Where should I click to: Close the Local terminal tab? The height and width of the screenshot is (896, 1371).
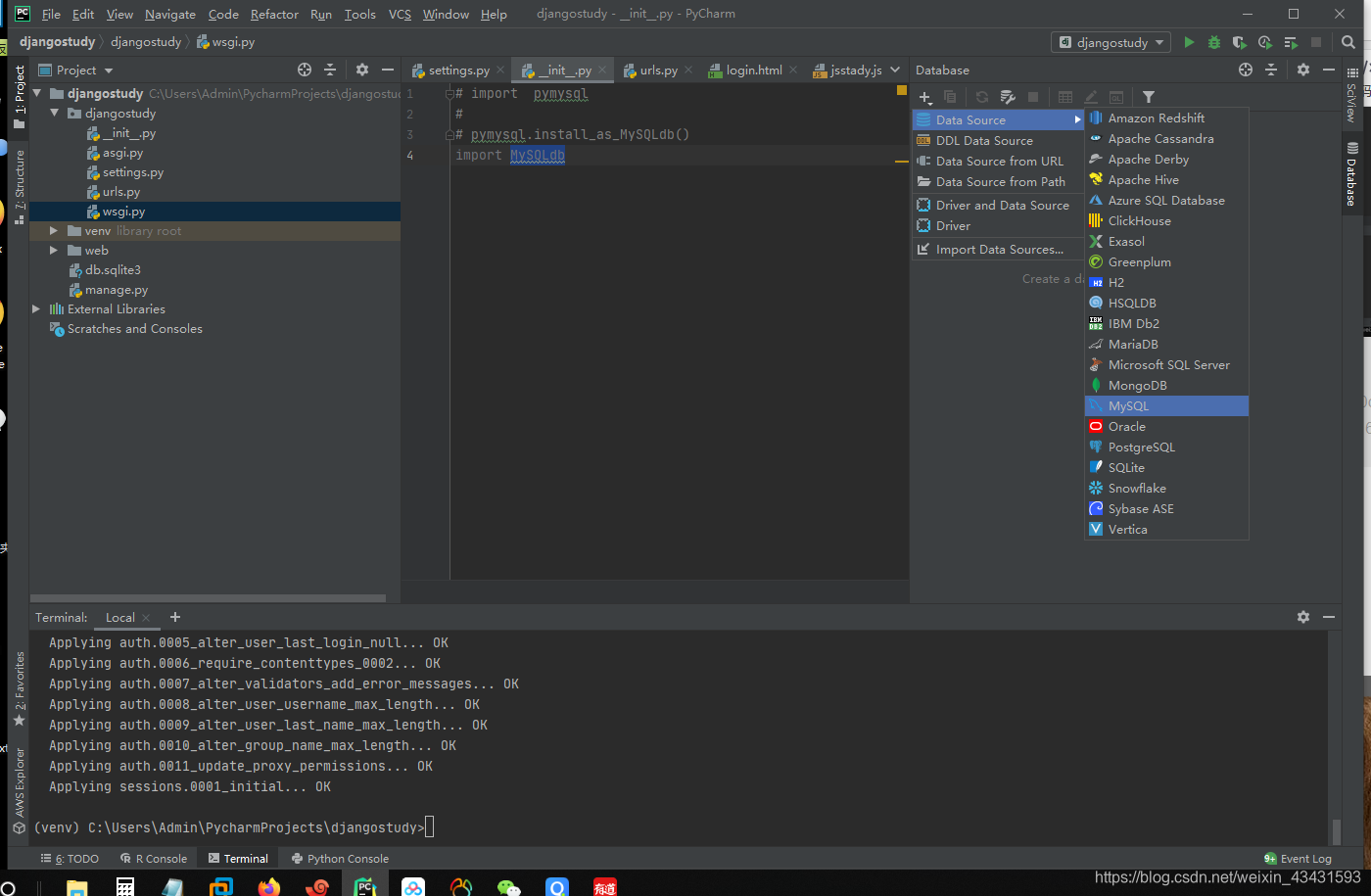(x=146, y=618)
